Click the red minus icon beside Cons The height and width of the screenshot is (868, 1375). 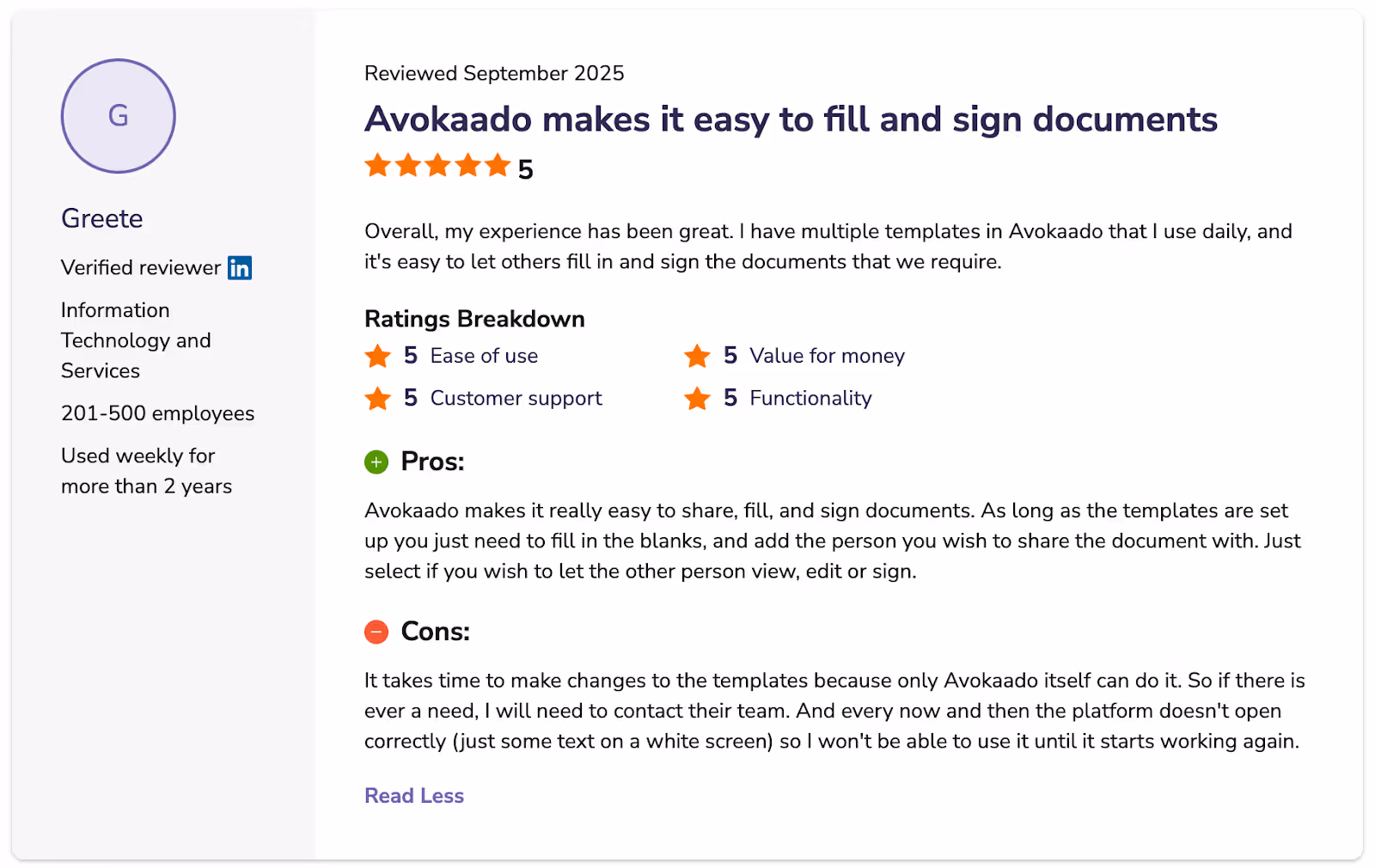pos(376,632)
